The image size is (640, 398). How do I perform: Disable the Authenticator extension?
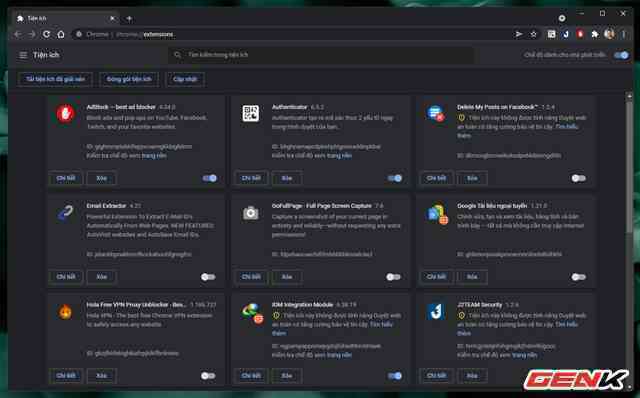pos(395,178)
